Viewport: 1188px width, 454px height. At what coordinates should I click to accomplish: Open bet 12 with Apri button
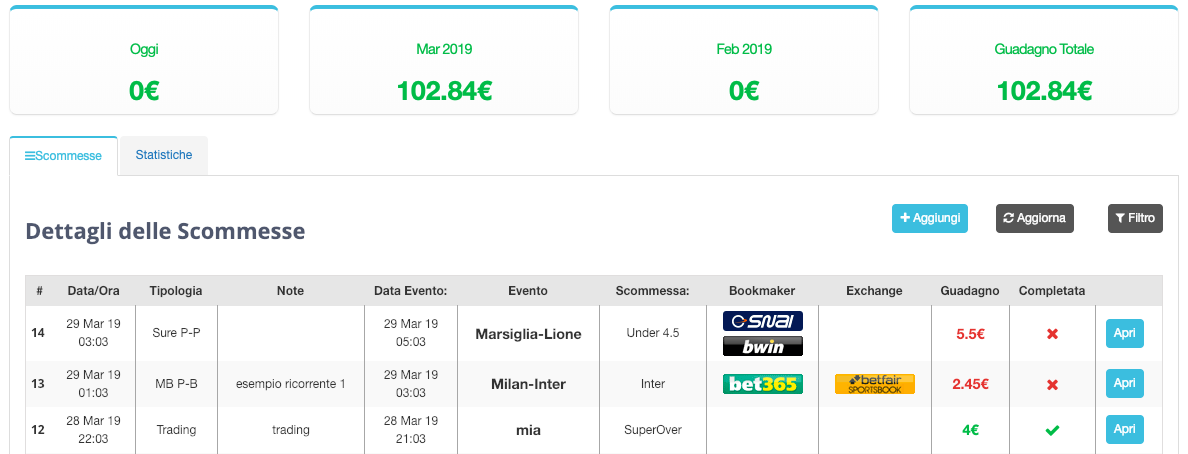pos(1124,430)
